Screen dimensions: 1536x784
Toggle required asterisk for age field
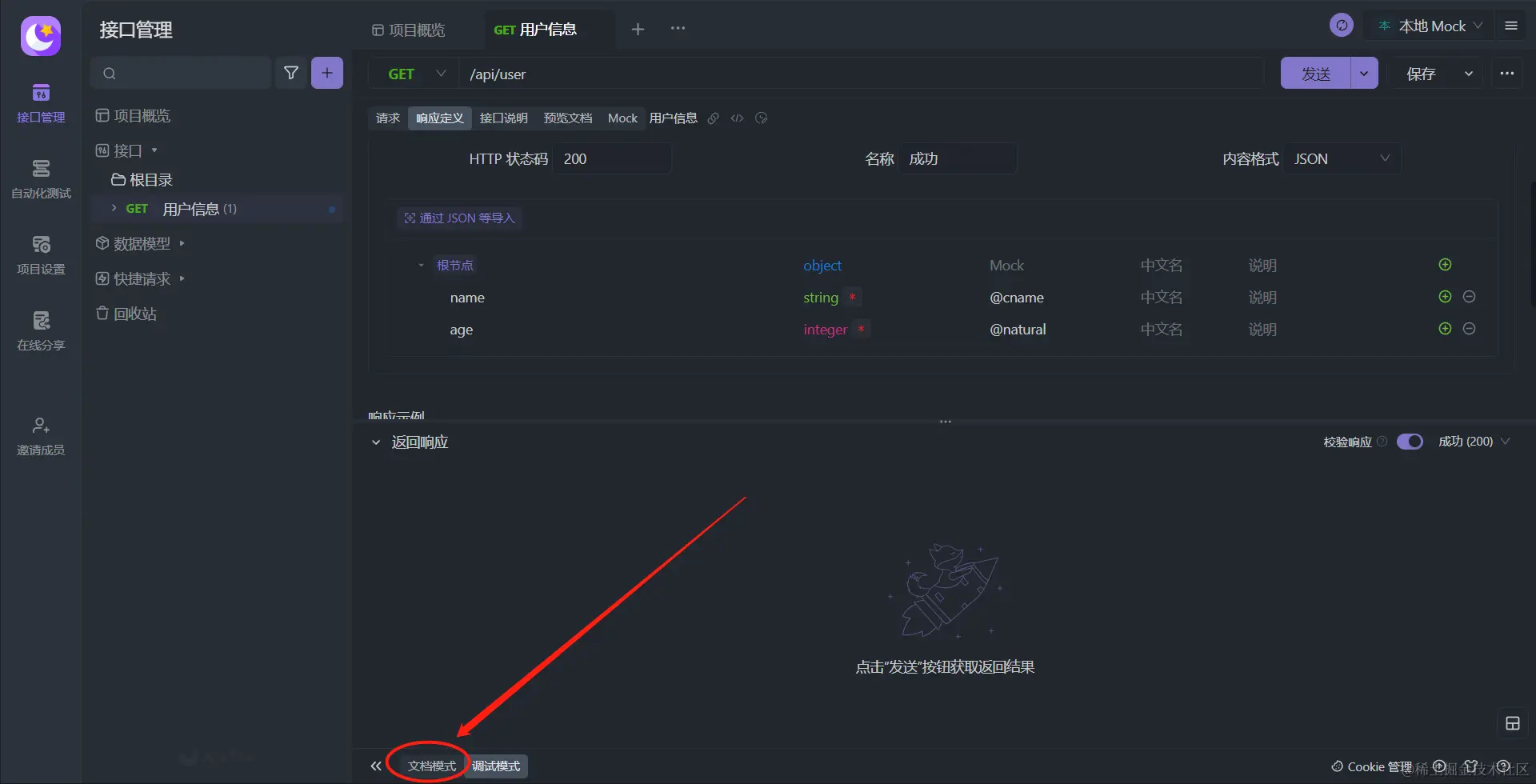[861, 329]
